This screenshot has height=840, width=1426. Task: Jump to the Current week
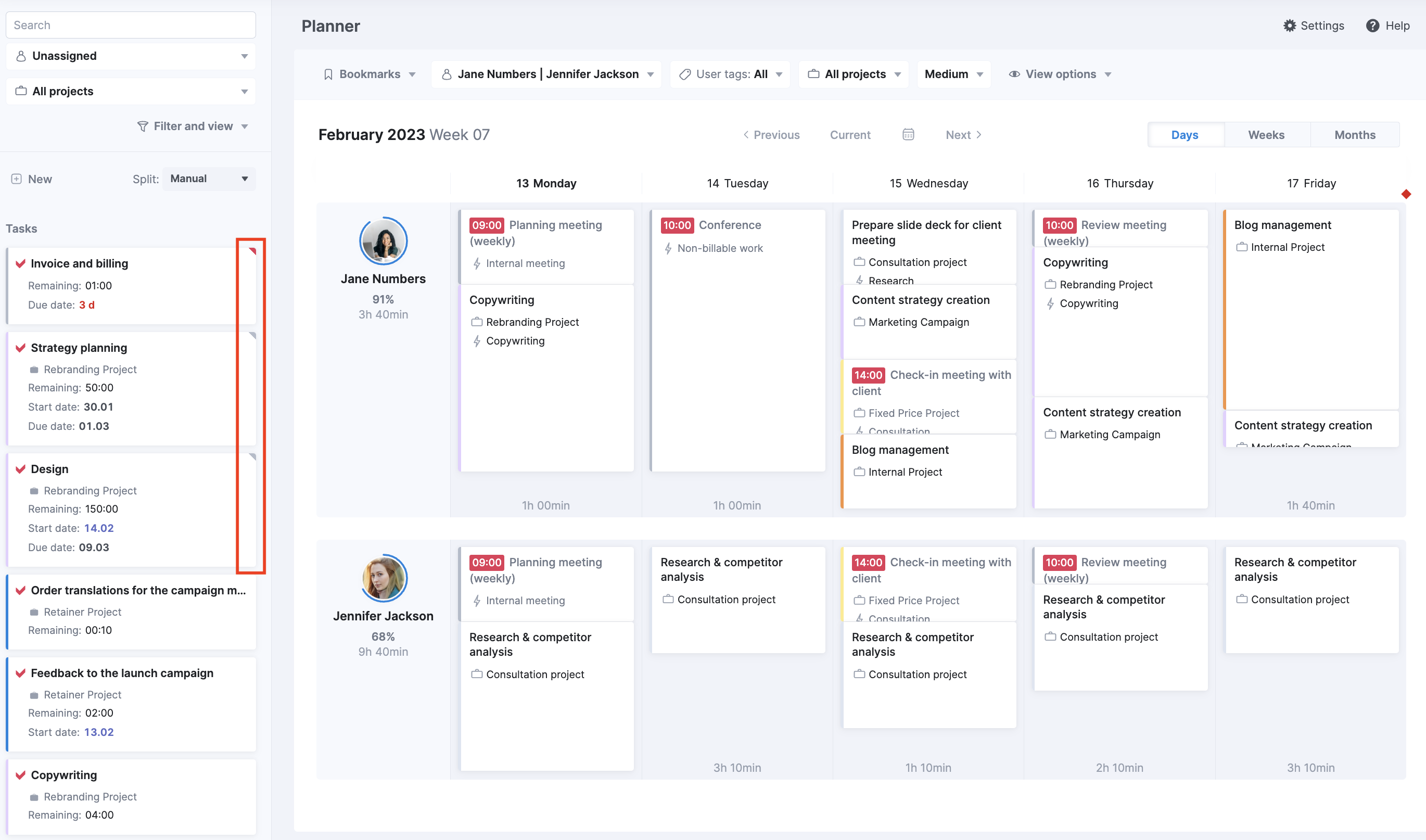[x=850, y=135]
